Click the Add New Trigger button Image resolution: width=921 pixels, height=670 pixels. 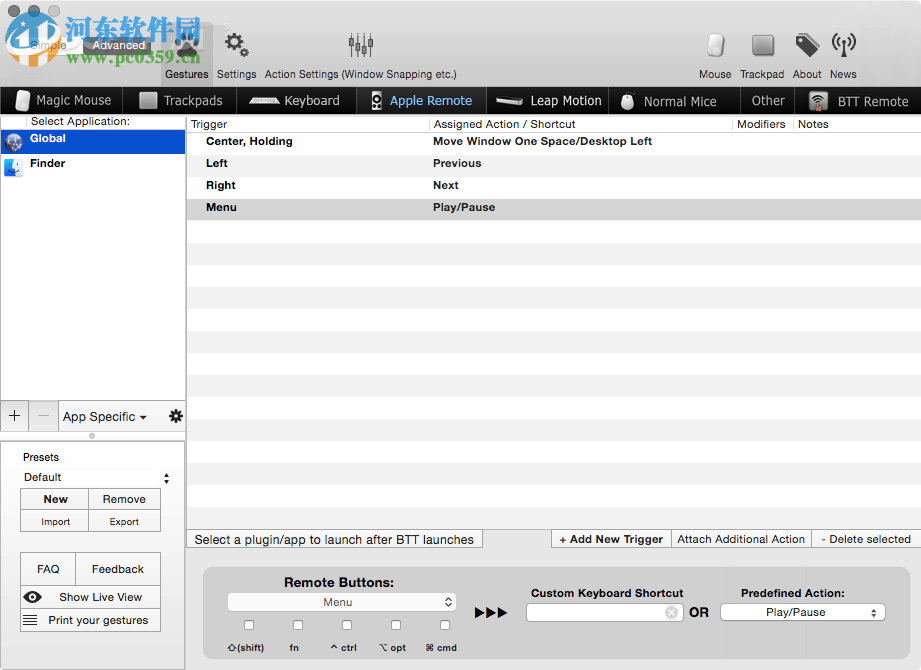(x=610, y=539)
